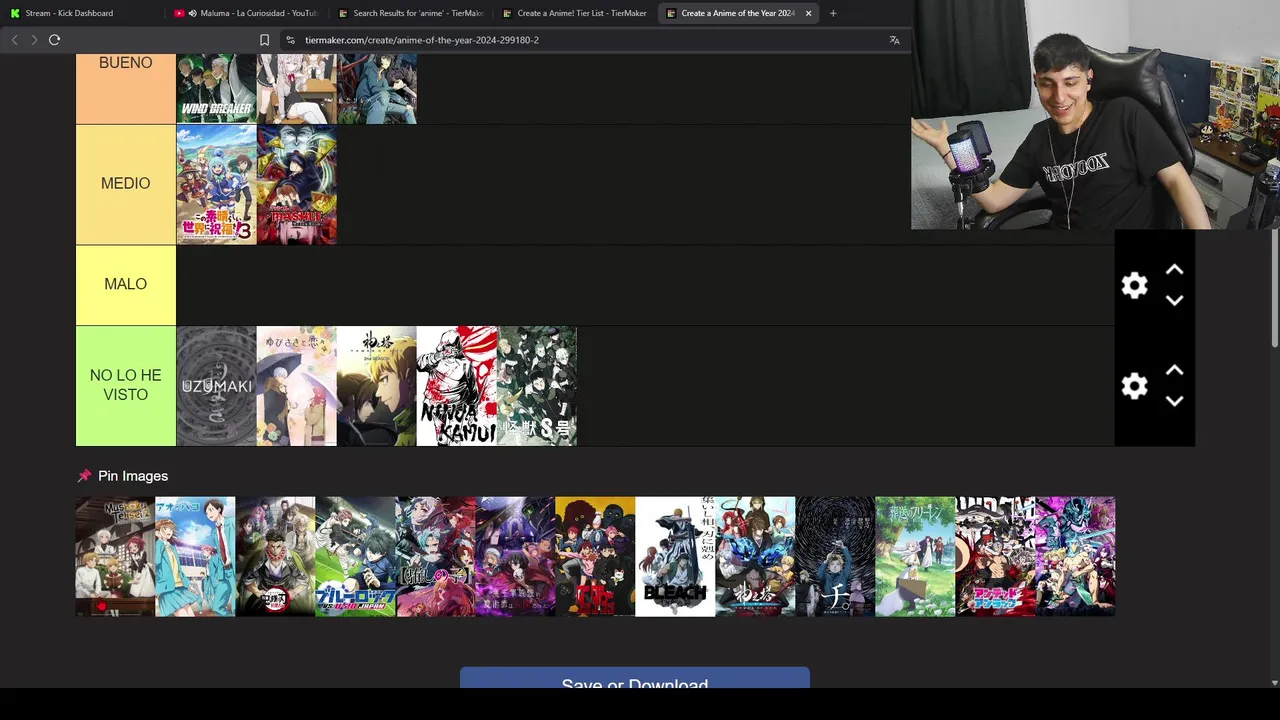Select the second anime image in BUENO row
This screenshot has height=720, width=1280.
(296, 88)
